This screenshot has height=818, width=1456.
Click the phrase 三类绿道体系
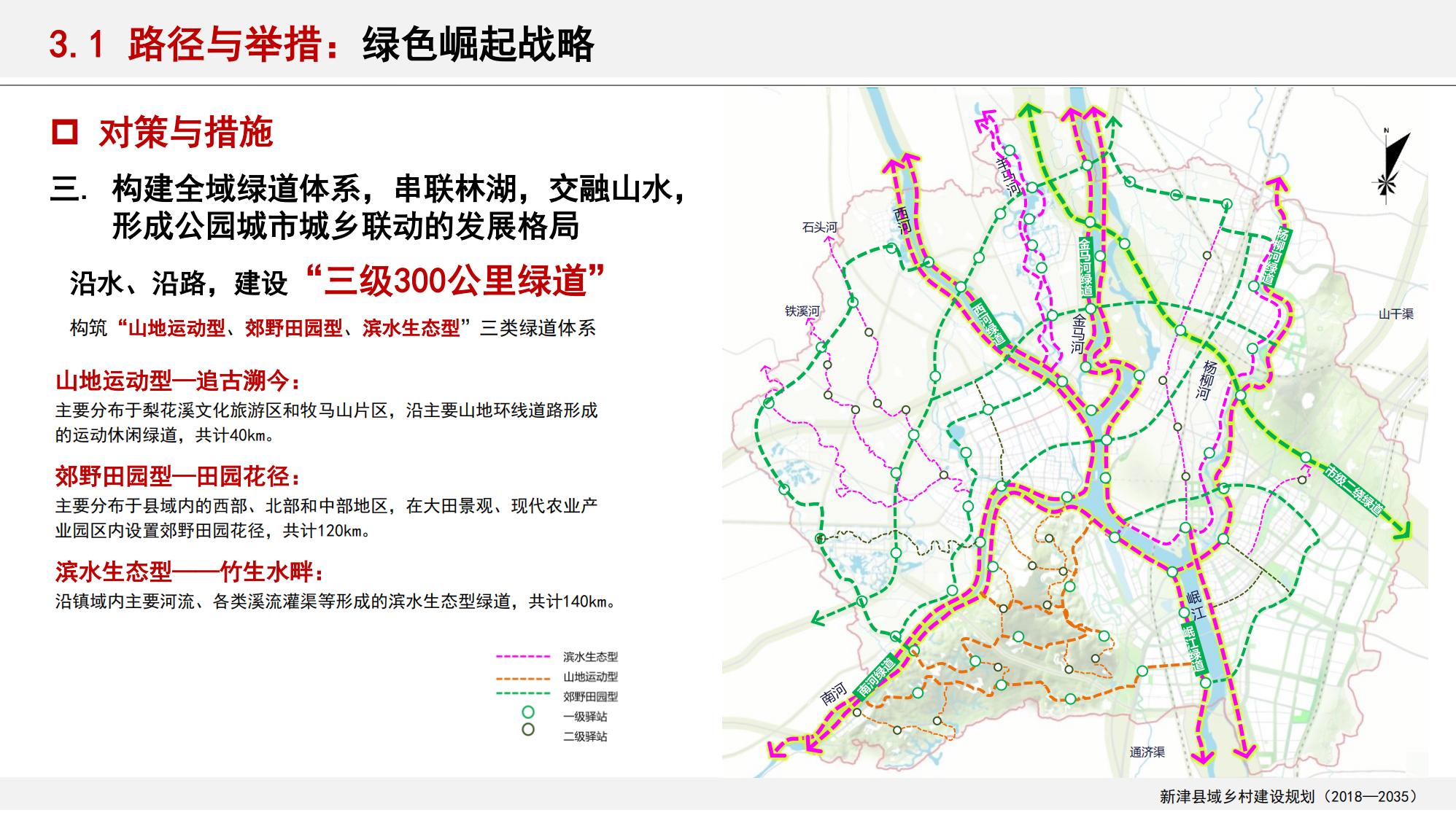point(538,328)
